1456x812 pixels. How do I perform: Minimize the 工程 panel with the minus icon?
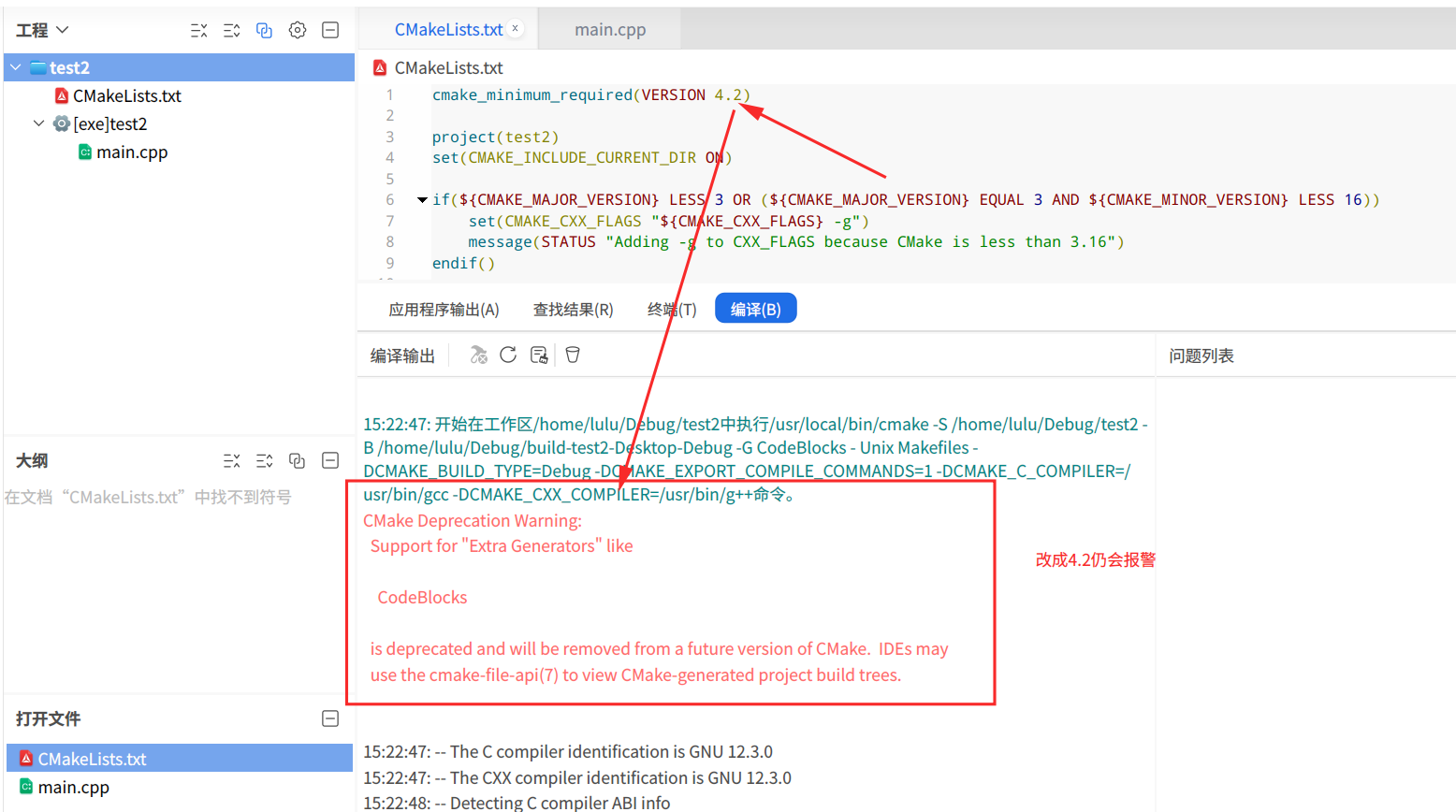coord(330,30)
